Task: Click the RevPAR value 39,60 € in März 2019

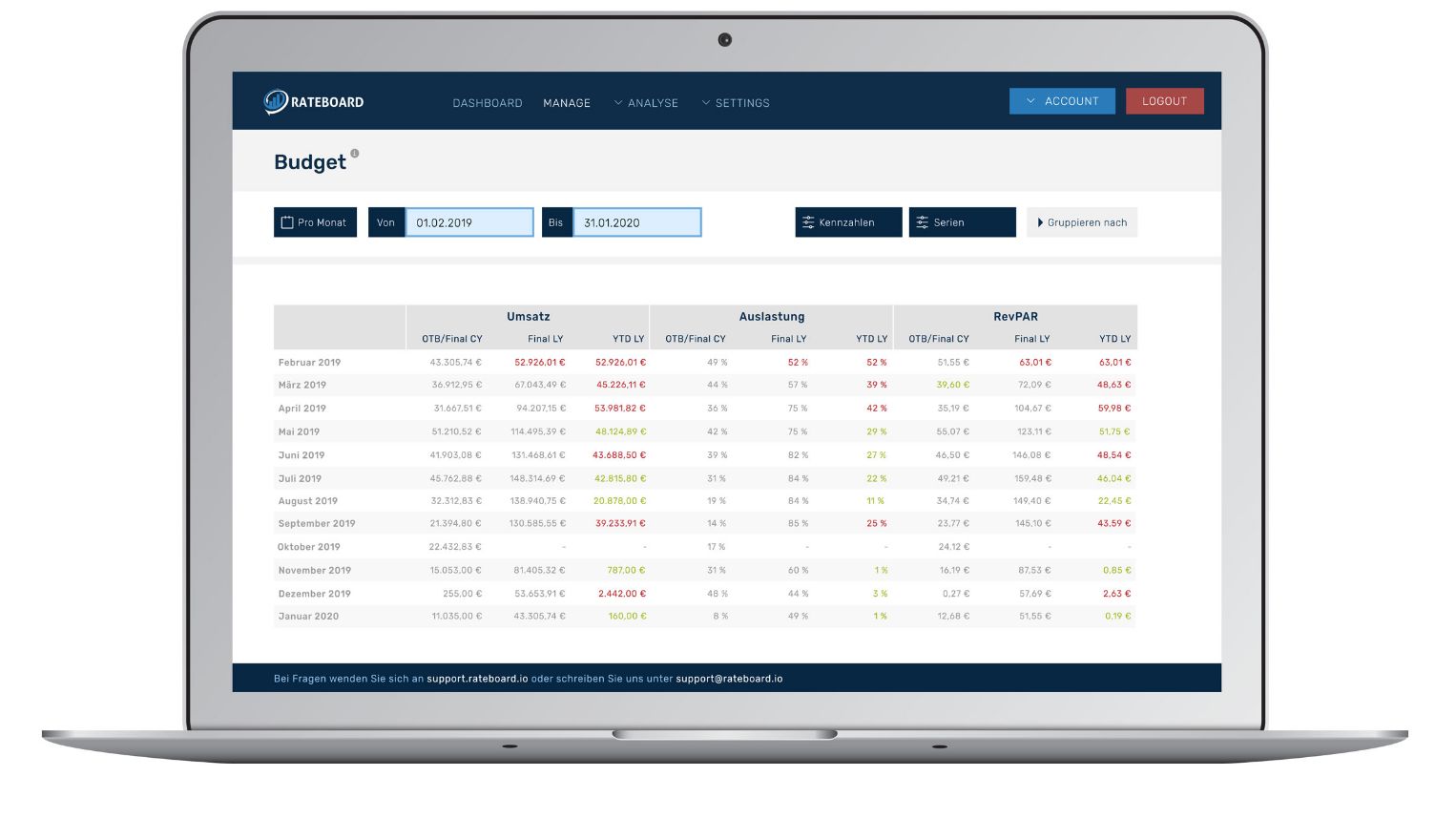Action: tap(953, 385)
